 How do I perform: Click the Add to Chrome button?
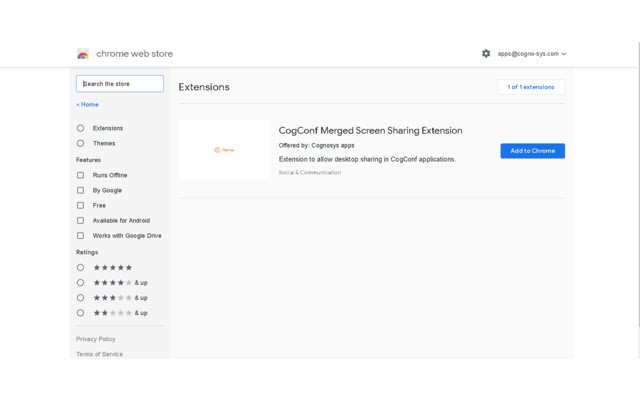coord(533,151)
